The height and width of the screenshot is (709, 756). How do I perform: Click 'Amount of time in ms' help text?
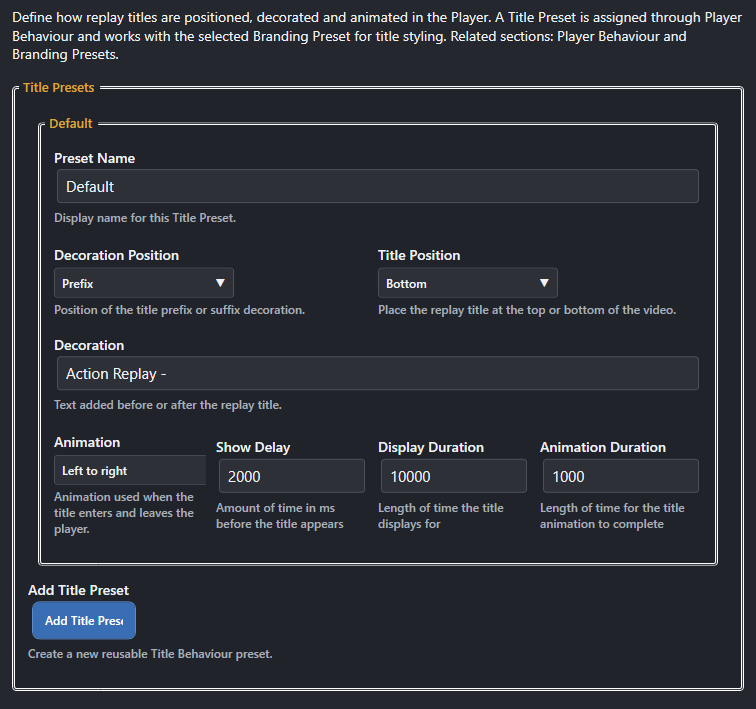tap(280, 516)
